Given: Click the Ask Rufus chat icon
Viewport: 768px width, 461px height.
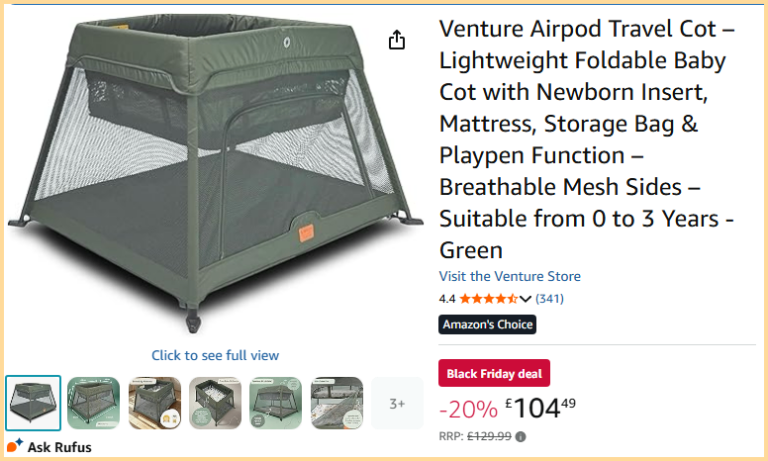Looking at the screenshot, I should coord(15,445).
